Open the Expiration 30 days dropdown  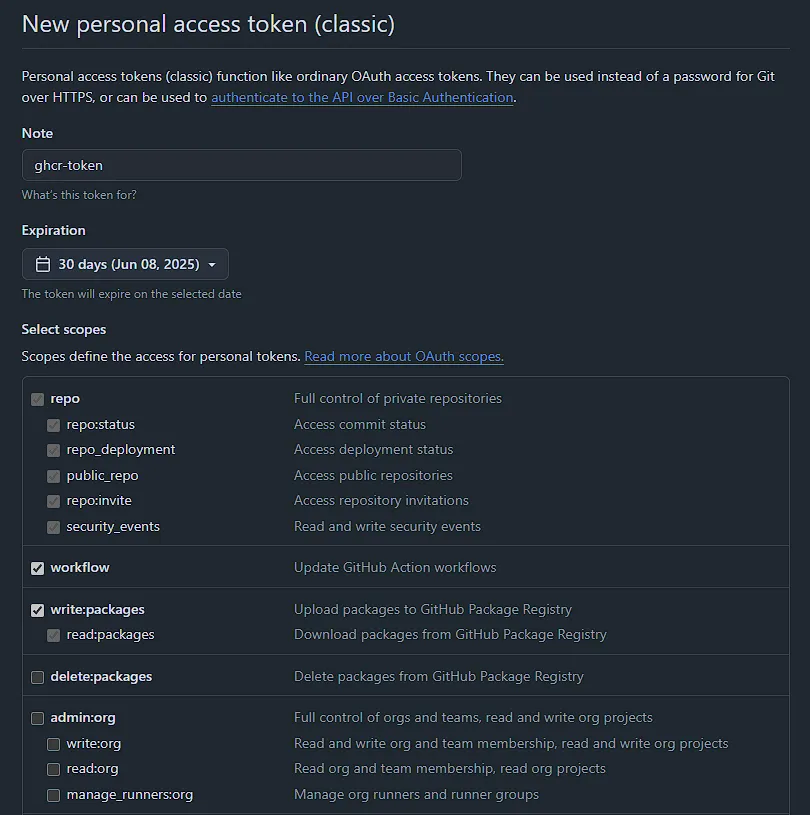(125, 265)
